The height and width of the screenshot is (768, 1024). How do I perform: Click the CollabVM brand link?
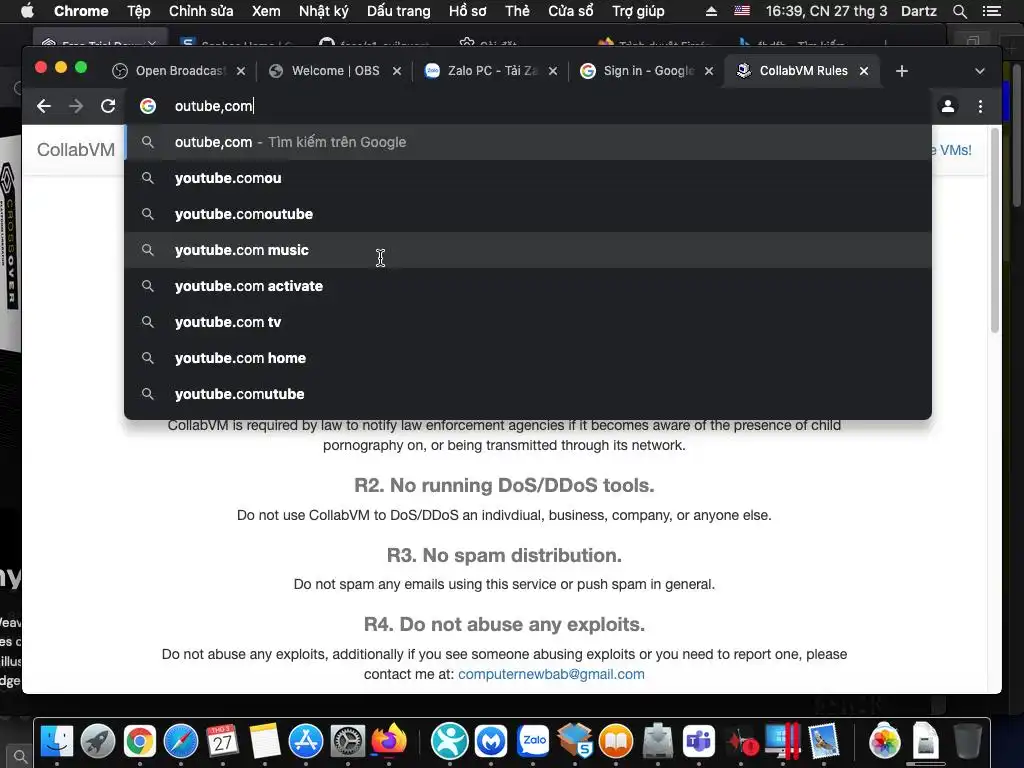(76, 150)
